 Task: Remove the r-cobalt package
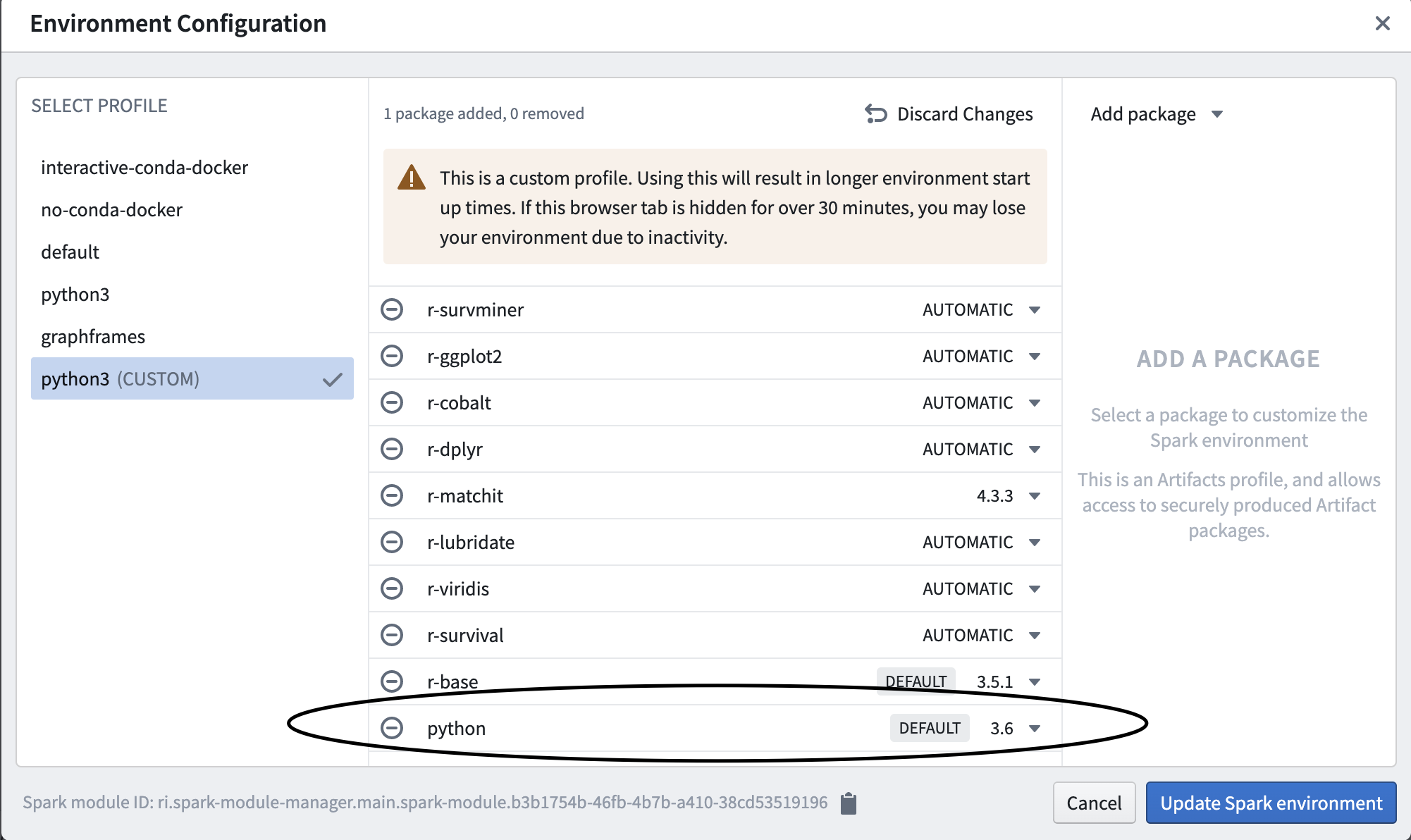[x=392, y=402]
